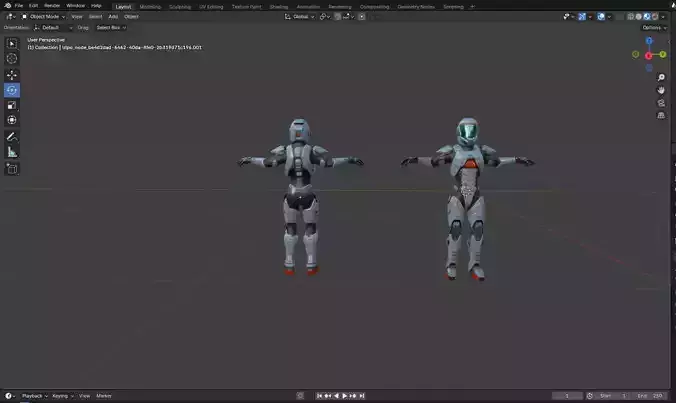Image resolution: width=676 pixels, height=403 pixels.
Task: Switch to solid viewport shading
Action: [639, 17]
